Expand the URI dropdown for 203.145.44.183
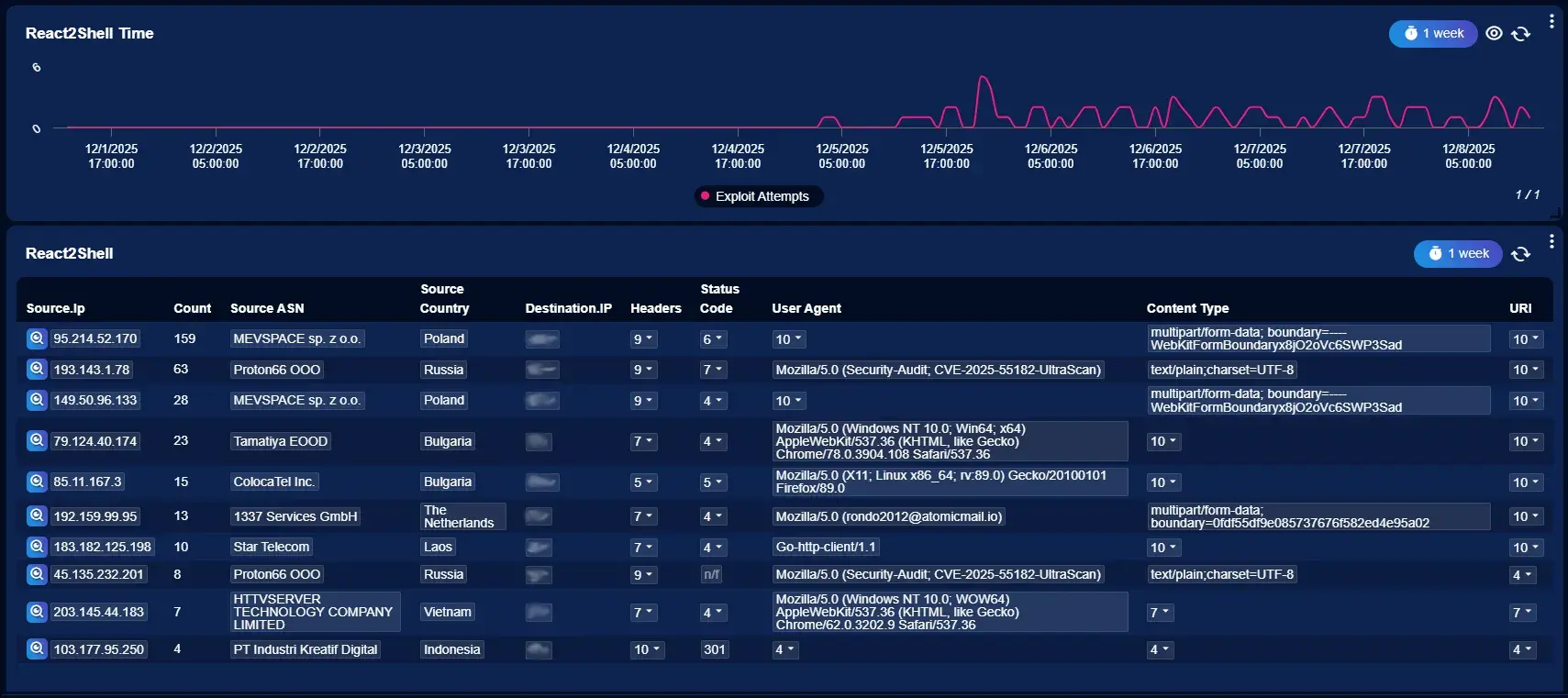Image resolution: width=1568 pixels, height=698 pixels. 1522,612
